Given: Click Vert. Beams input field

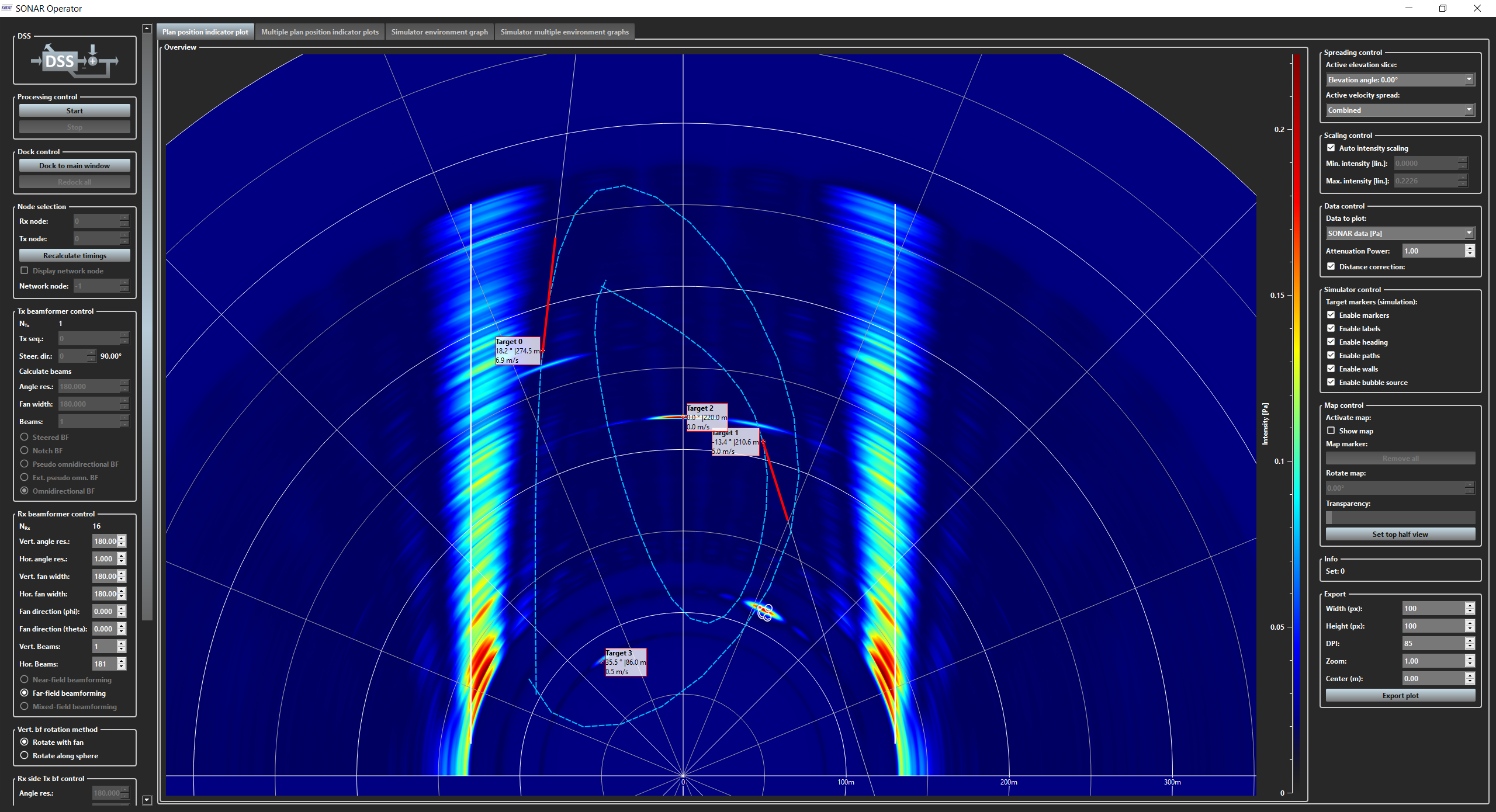Looking at the screenshot, I should [105, 647].
